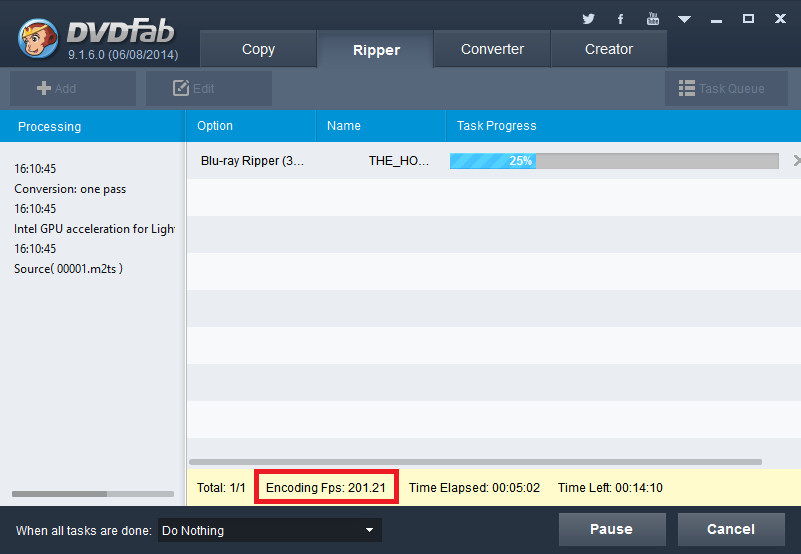Click the Option column header
The image size is (801, 554).
tap(250, 126)
